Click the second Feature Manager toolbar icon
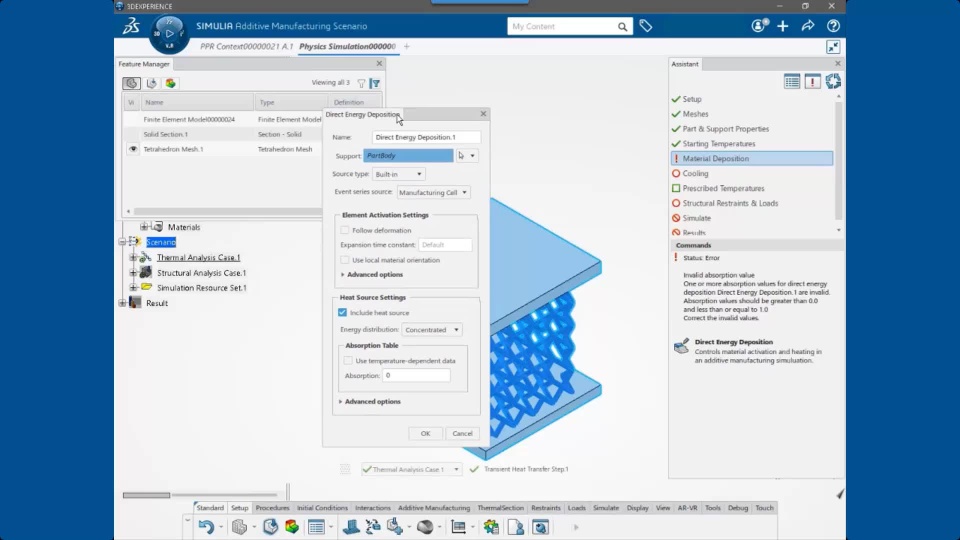The image size is (960, 540). click(x=152, y=83)
